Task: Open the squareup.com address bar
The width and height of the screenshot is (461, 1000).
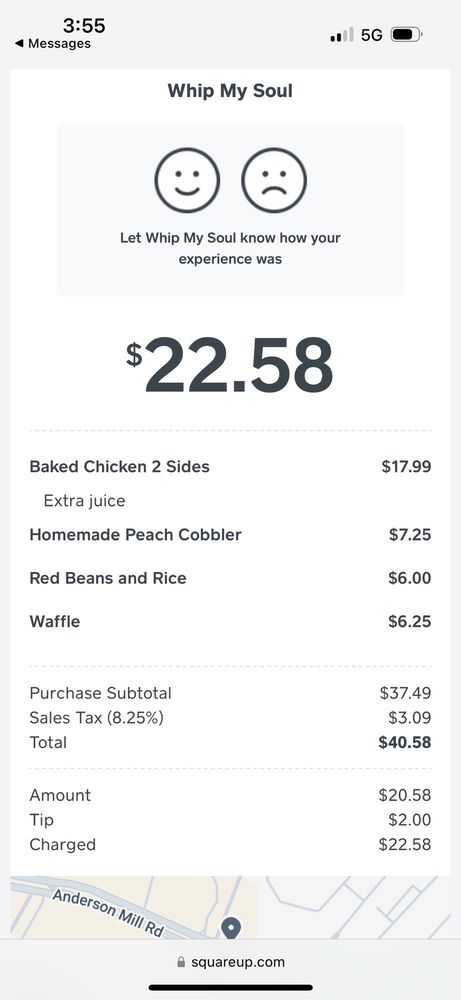Action: [230, 962]
